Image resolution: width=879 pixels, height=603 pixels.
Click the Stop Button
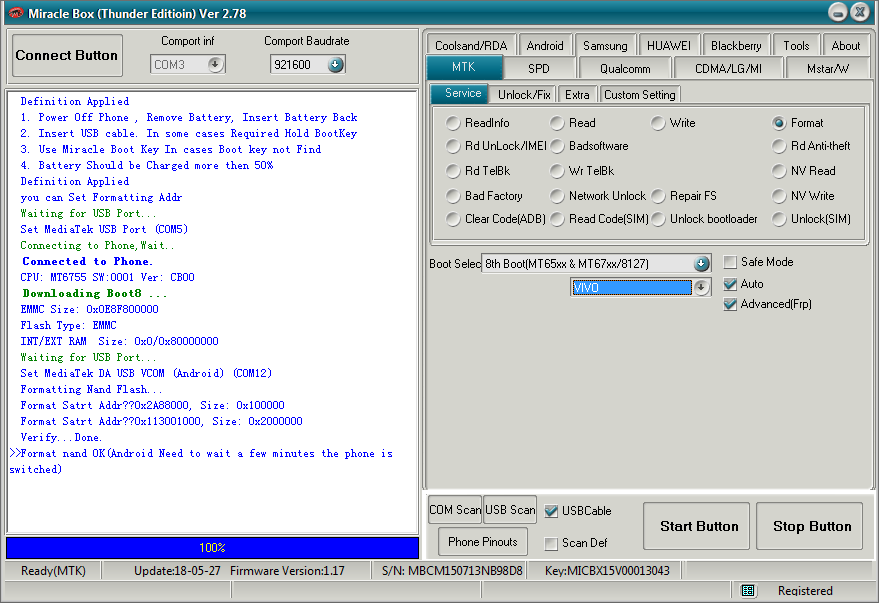pyautogui.click(x=809, y=526)
